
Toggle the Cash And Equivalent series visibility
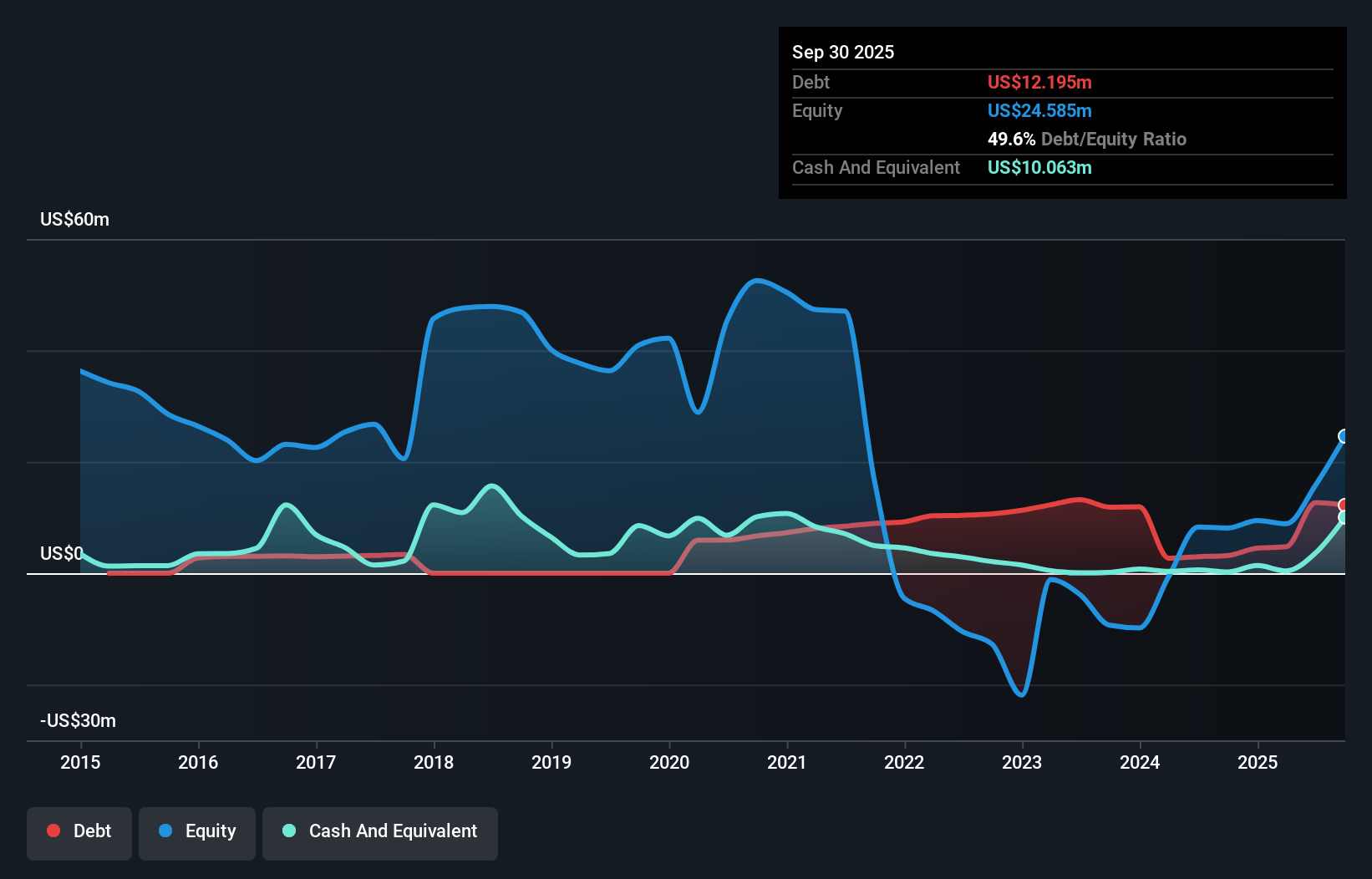pos(379,831)
